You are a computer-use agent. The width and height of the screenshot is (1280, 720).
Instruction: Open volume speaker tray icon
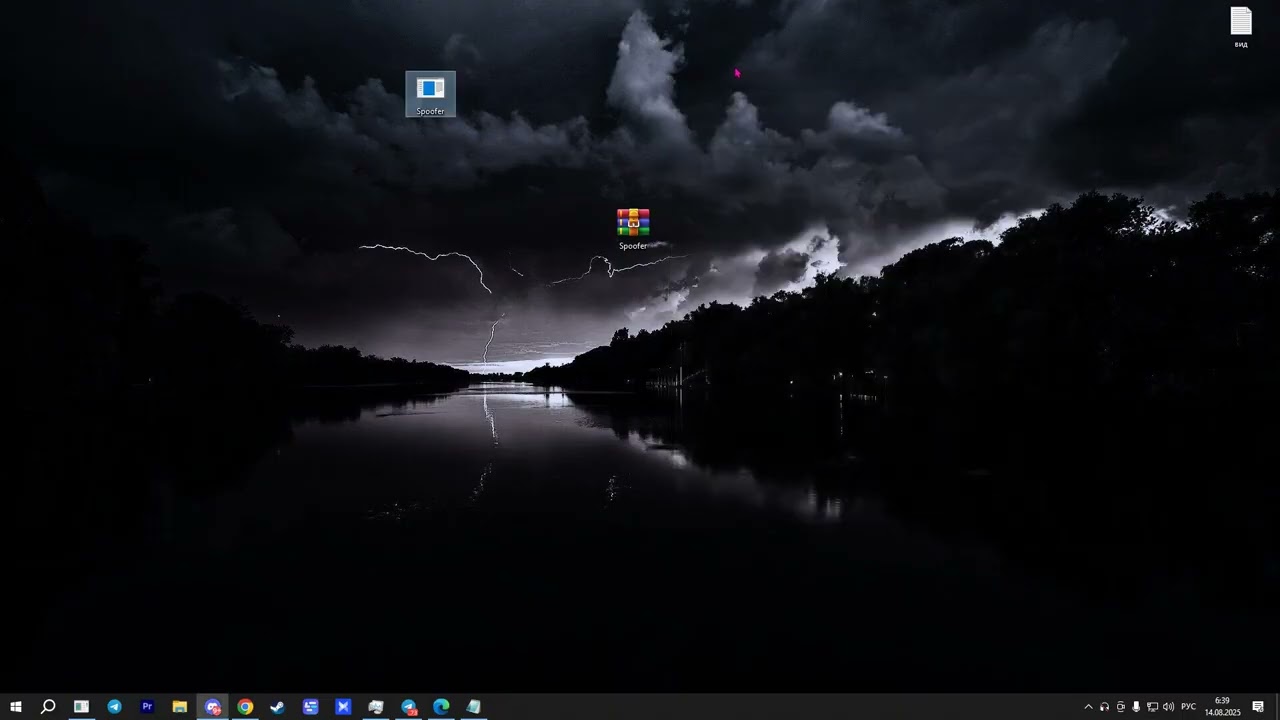click(x=1168, y=707)
